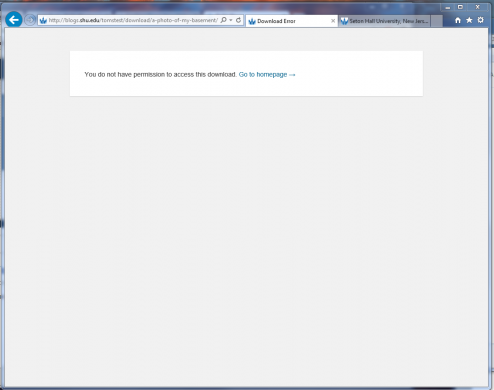Open the address bar autocomplete dropdown arrow
Screen dimensions: 494x390
pyautogui.click(x=231, y=20)
